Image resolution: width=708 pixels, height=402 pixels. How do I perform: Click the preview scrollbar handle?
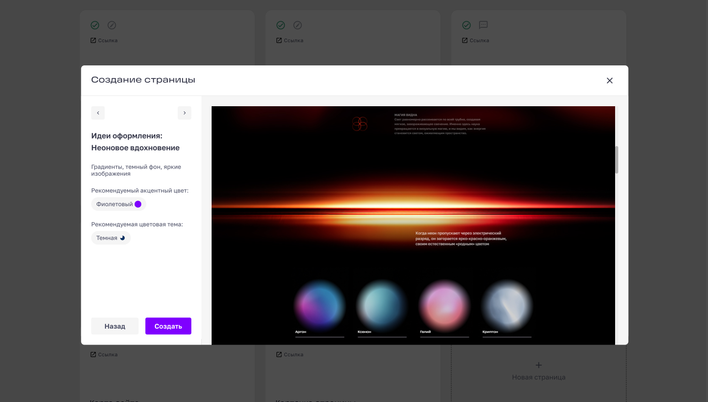point(616,159)
